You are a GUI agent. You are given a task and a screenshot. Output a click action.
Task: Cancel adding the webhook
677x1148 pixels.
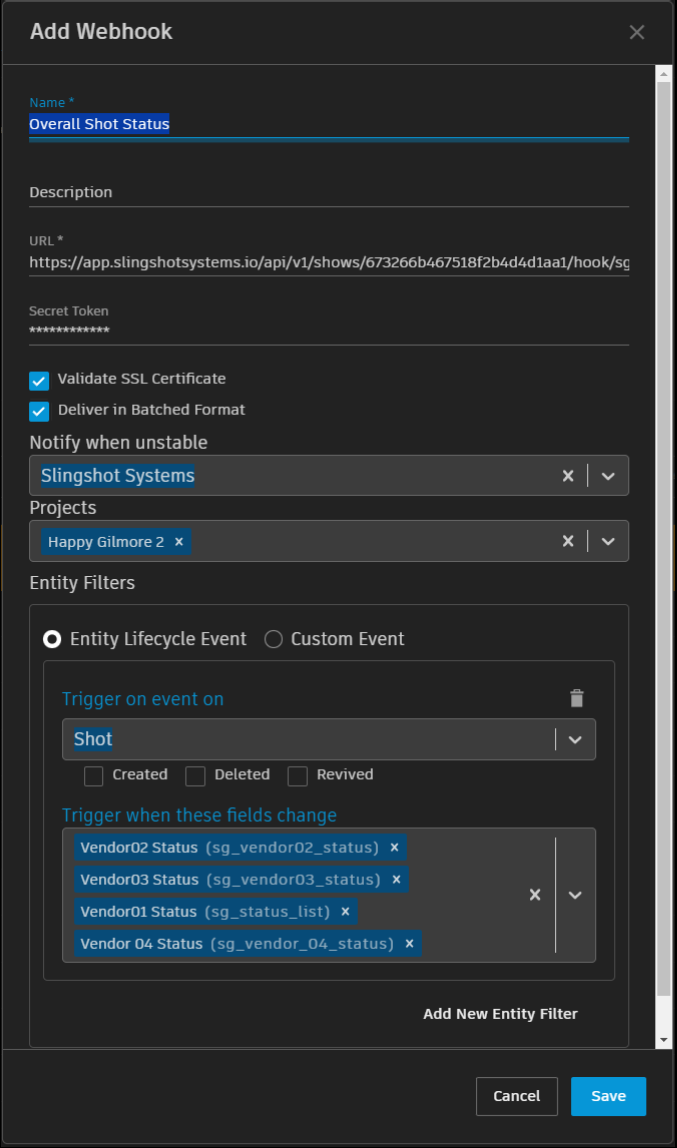[516, 1096]
